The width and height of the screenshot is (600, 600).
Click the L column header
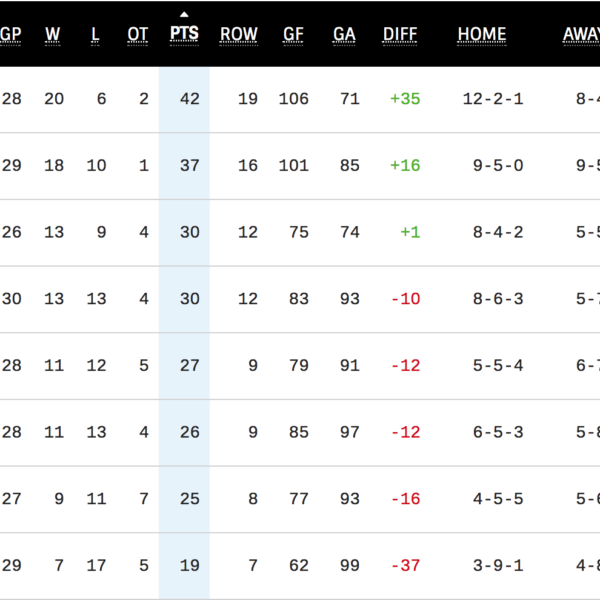pyautogui.click(x=95, y=34)
